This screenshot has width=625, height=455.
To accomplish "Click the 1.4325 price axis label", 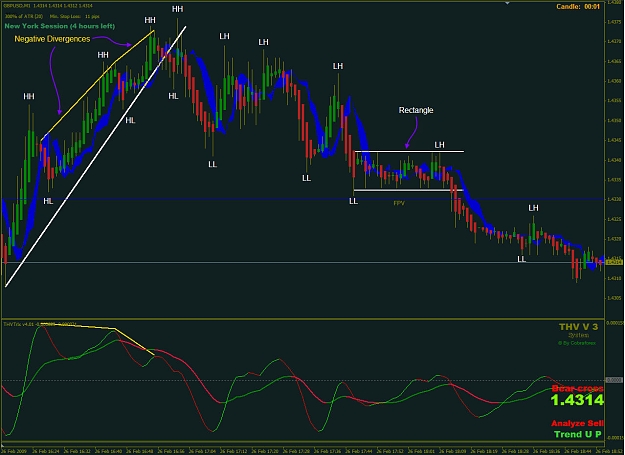I will coord(614,219).
